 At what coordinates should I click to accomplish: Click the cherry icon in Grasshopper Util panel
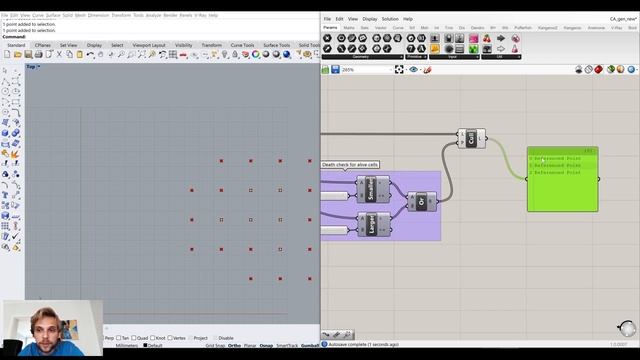click(487, 38)
